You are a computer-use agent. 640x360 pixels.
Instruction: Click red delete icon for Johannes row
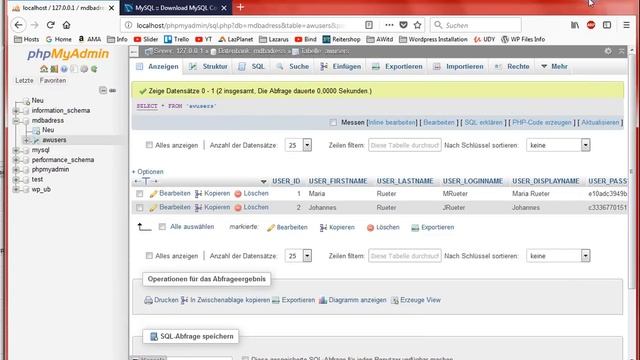tap(238, 208)
